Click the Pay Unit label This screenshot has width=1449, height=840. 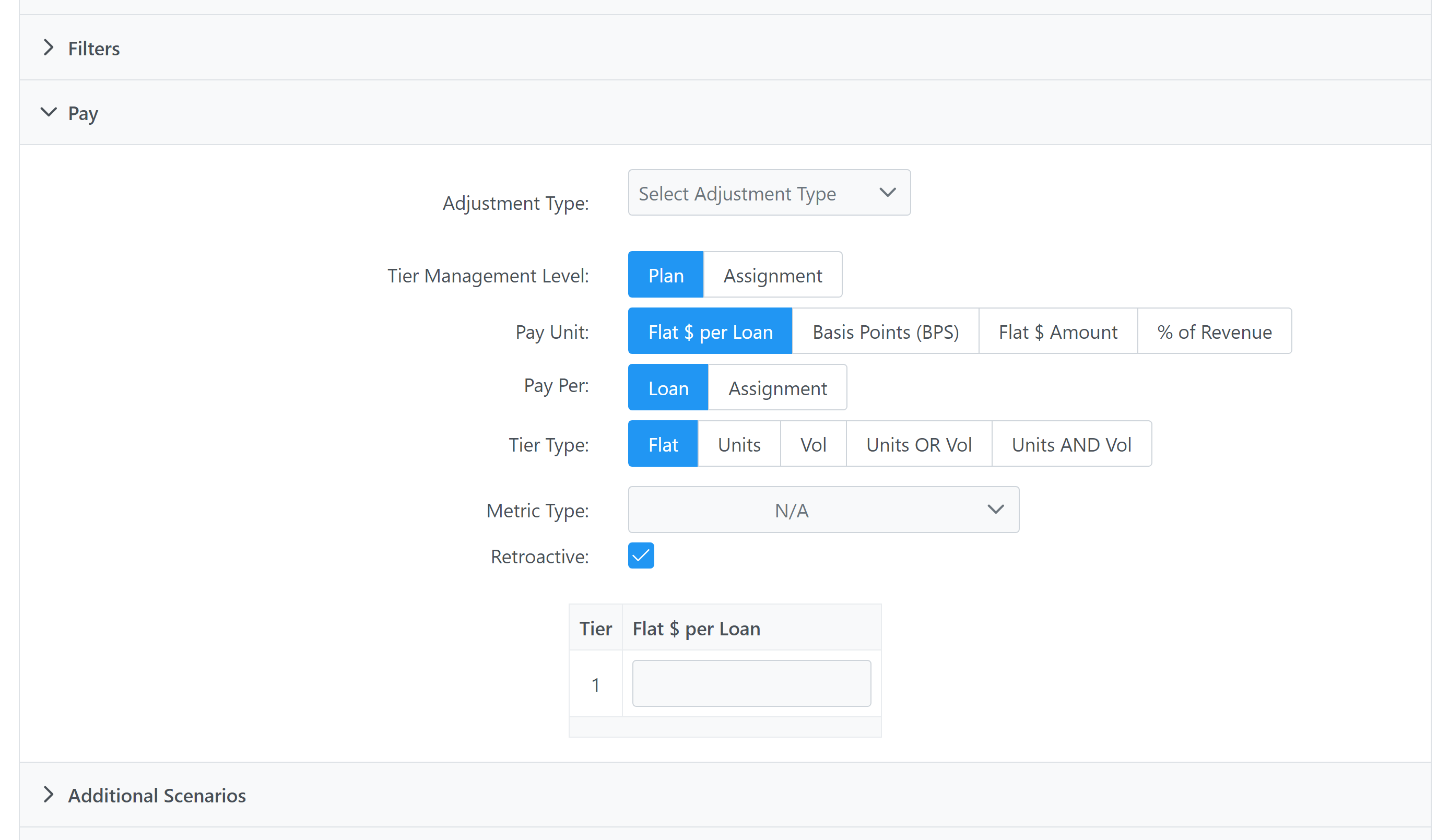click(552, 333)
